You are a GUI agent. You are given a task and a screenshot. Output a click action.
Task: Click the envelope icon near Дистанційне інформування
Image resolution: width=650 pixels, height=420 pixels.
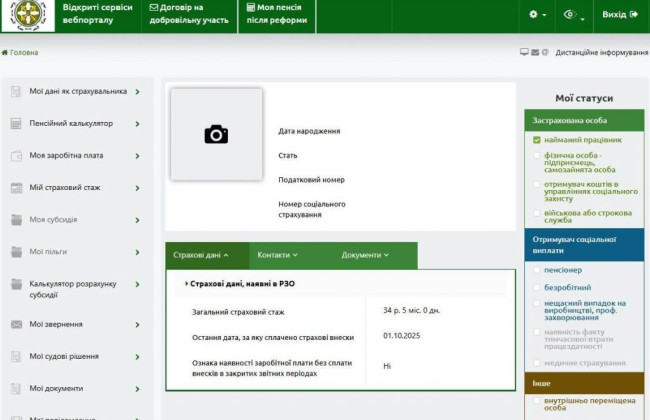(535, 52)
